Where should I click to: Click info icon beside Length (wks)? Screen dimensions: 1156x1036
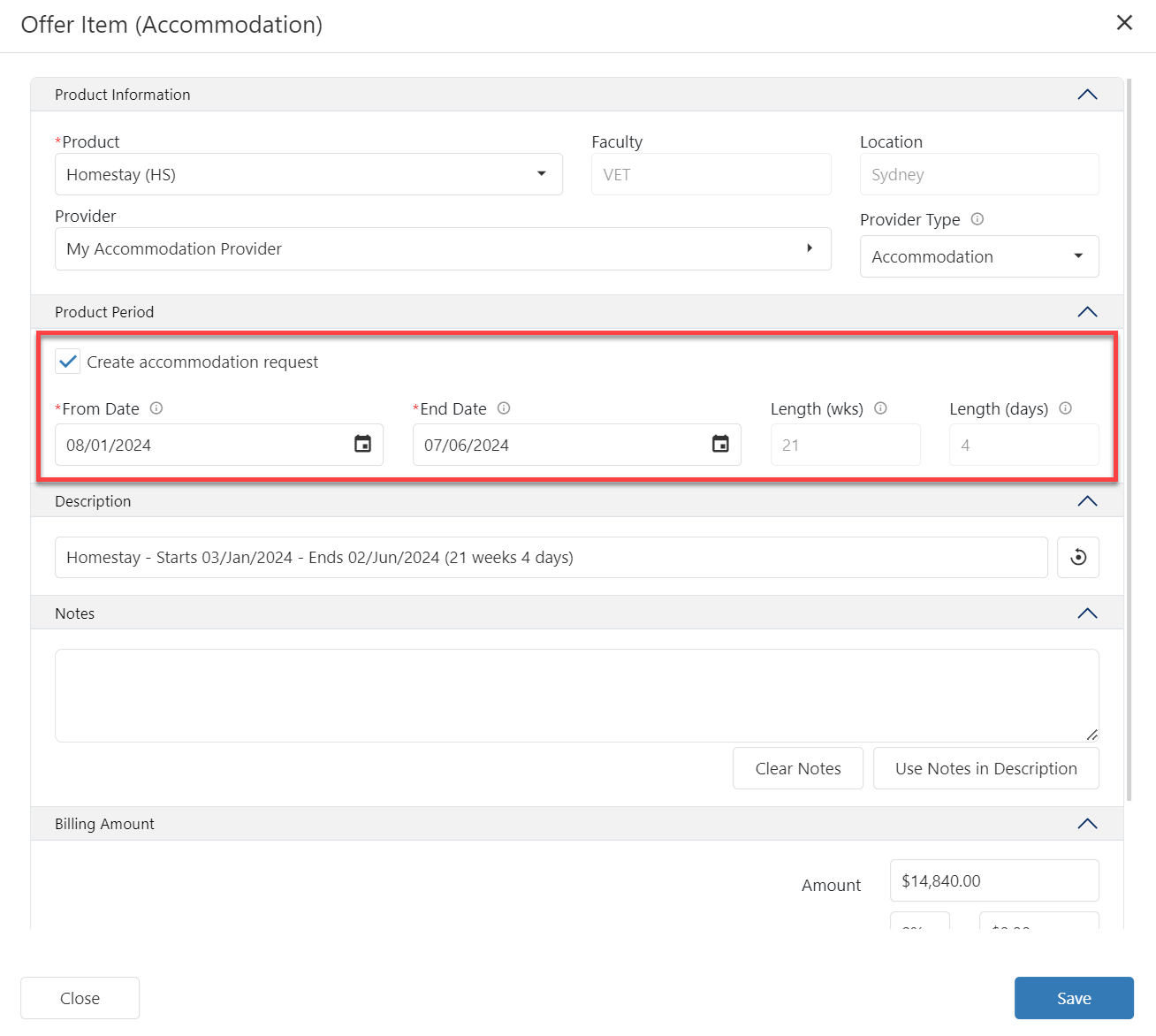[x=880, y=408]
